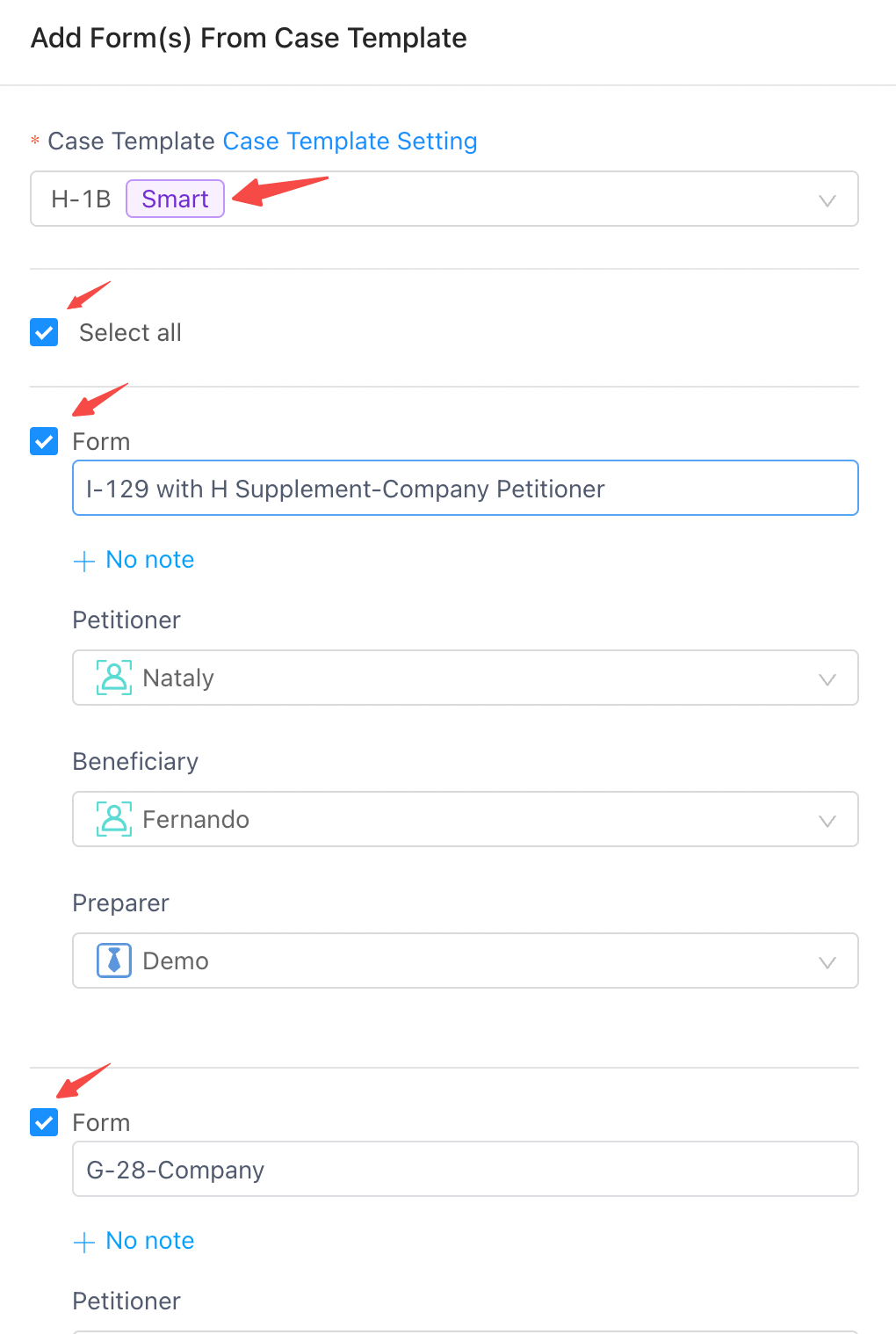Screen dimensions: 896x1334
Task: Open the Case Template Setting link
Action: (x=350, y=141)
